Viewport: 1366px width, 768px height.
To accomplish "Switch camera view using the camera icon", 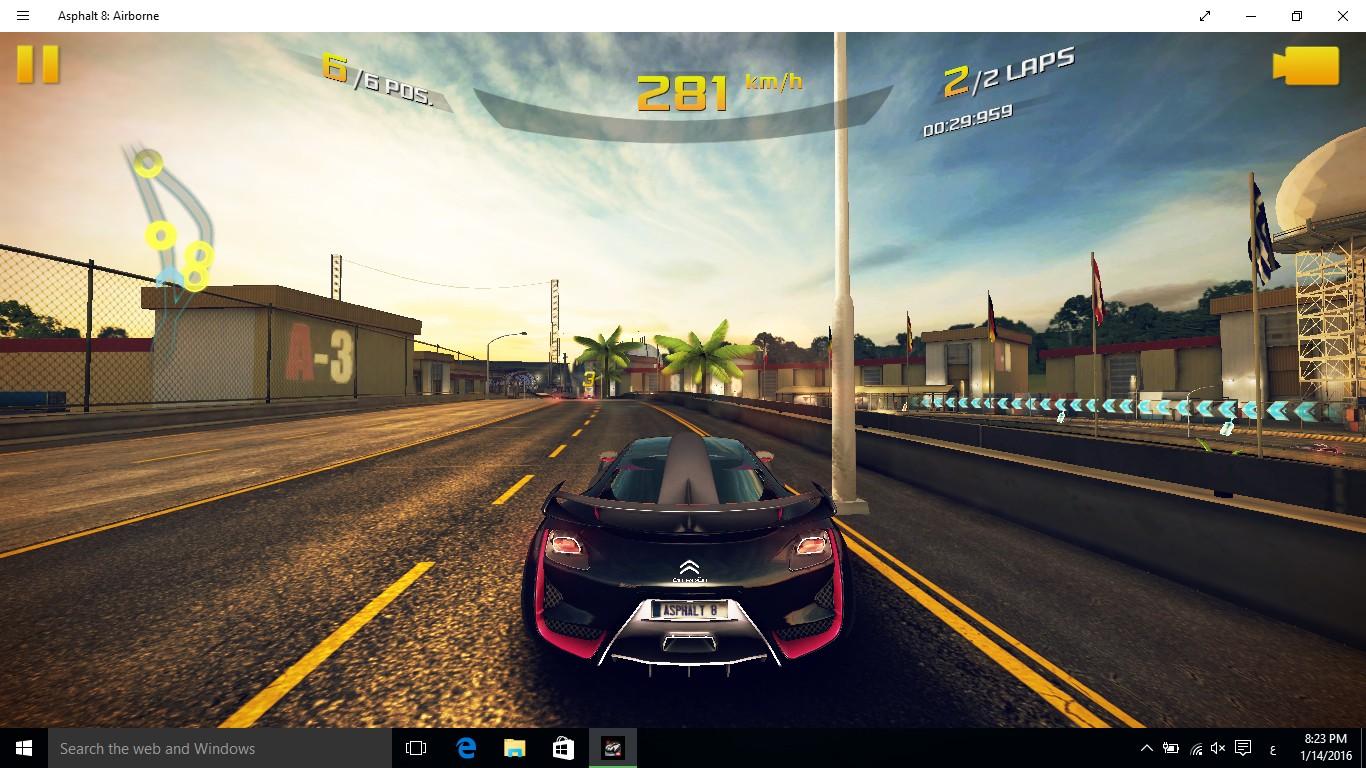I will 1305,66.
